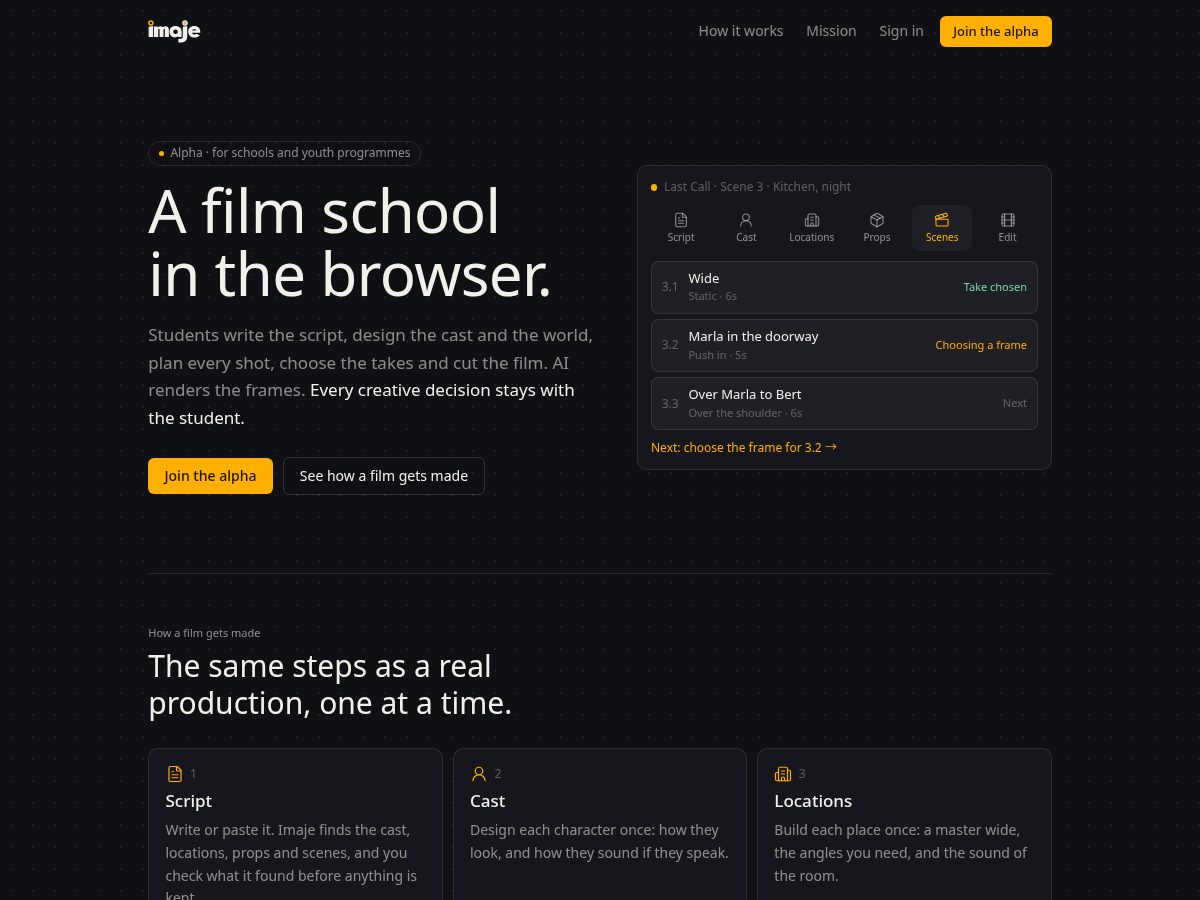This screenshot has height=900, width=1200.
Task: Select shot 3.3 Over Marla to Bert
Action: (844, 403)
